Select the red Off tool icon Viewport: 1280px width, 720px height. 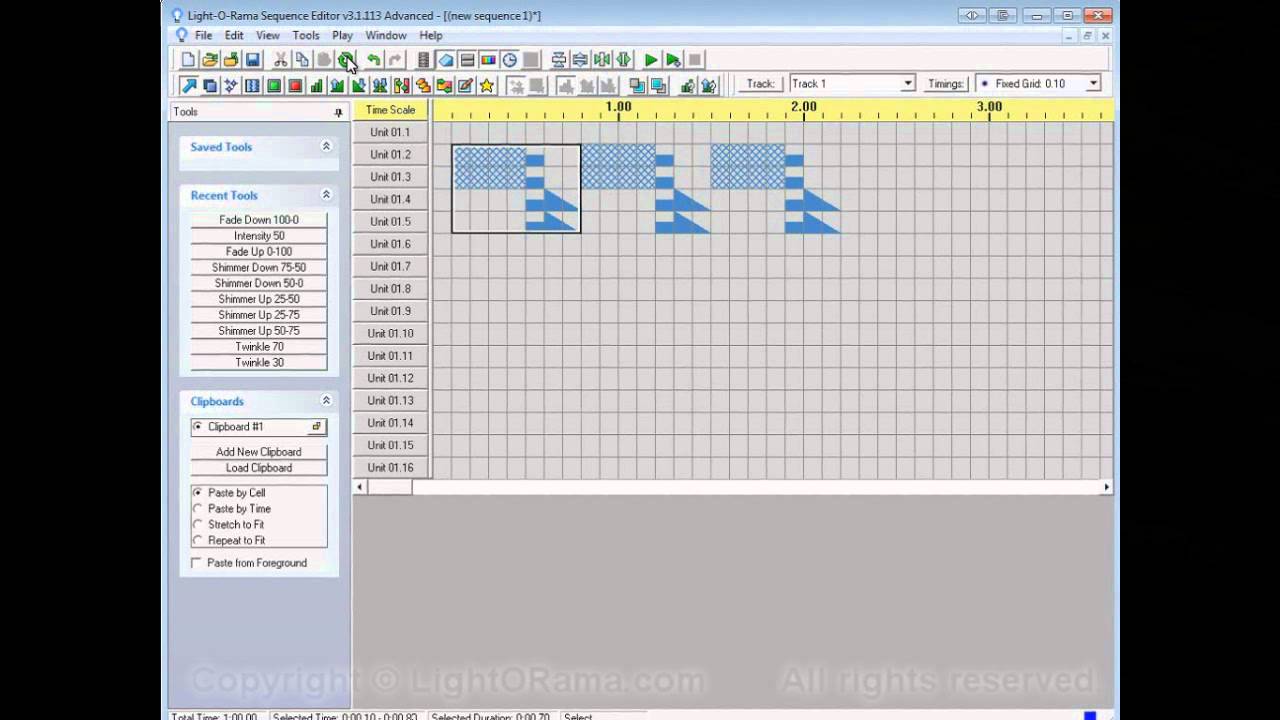tap(295, 86)
